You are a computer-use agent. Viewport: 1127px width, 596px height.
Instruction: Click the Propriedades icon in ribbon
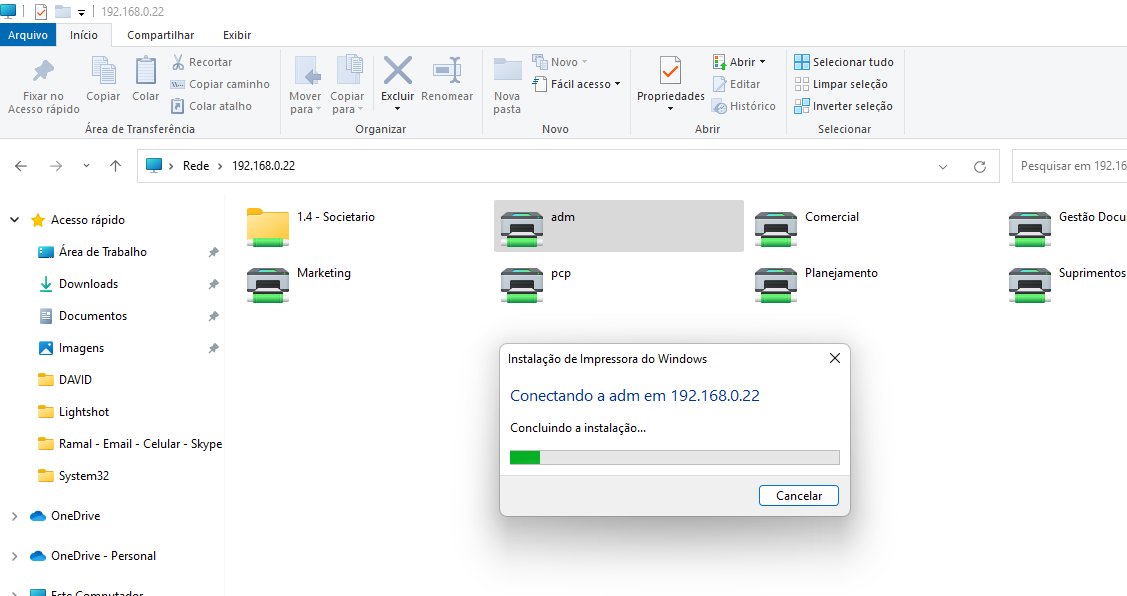670,73
